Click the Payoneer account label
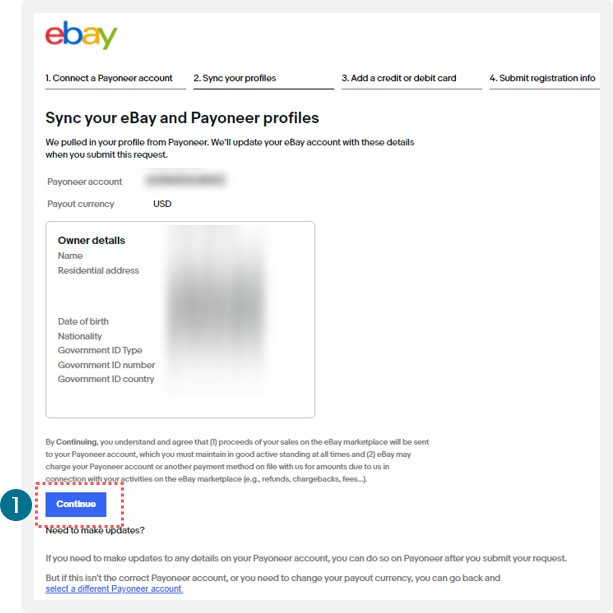Viewport: 613px width, 613px height. point(84,182)
